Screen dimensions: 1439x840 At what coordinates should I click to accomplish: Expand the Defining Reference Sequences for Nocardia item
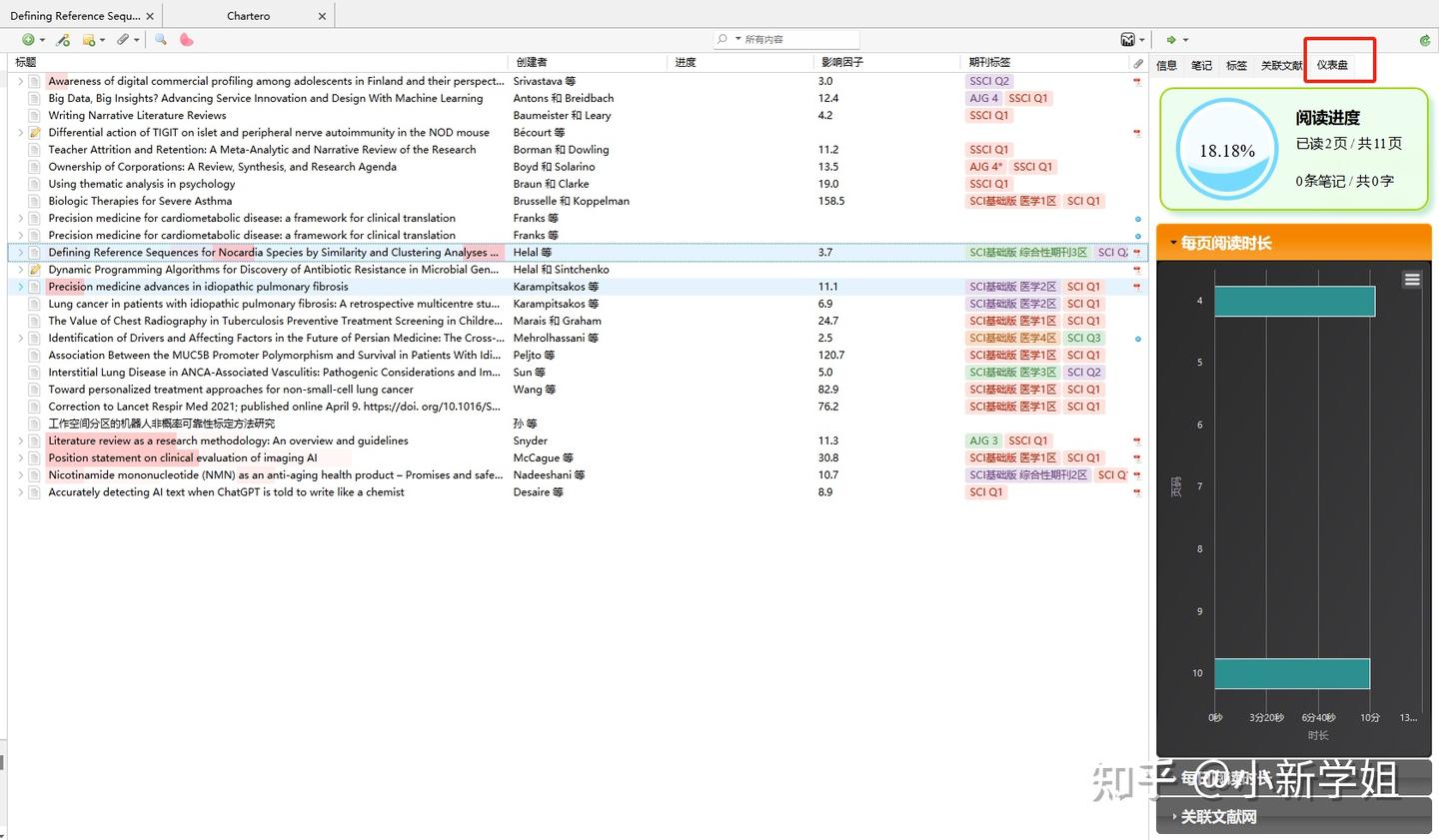tap(20, 253)
